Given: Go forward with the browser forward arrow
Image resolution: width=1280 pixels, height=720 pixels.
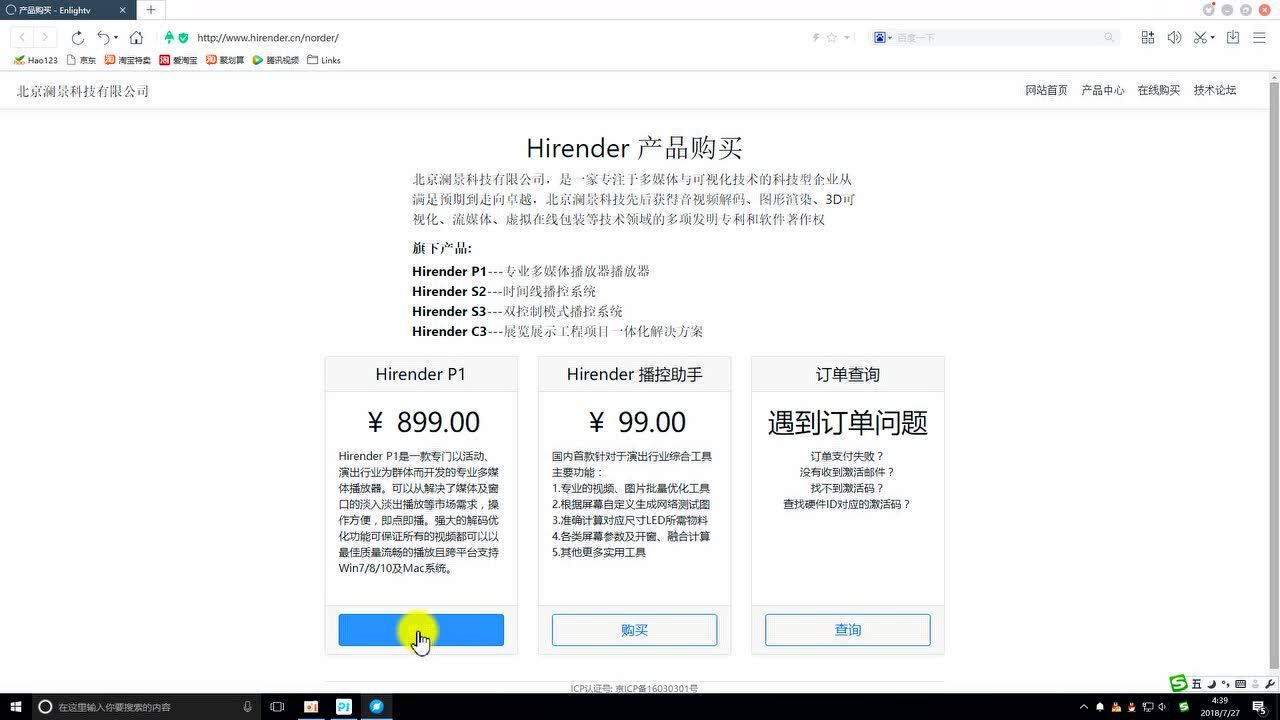Looking at the screenshot, I should click(45, 37).
